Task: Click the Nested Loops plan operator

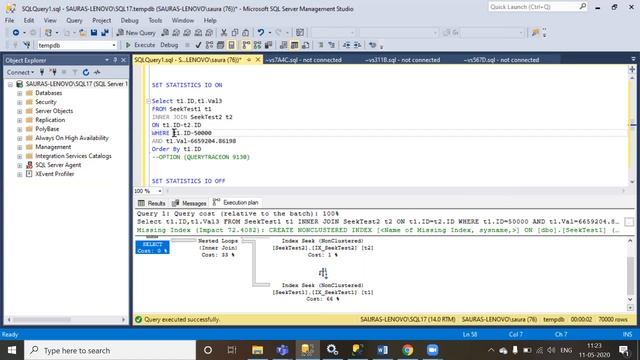Action: point(218,248)
